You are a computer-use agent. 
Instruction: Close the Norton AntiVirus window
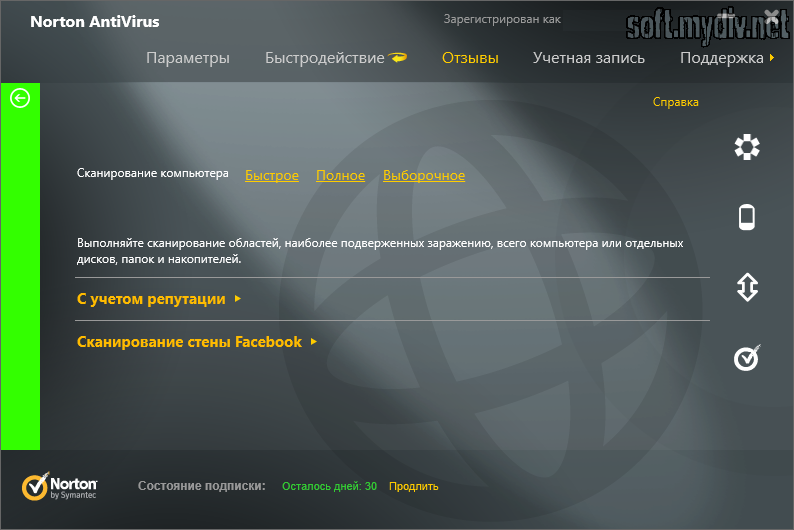[773, 17]
